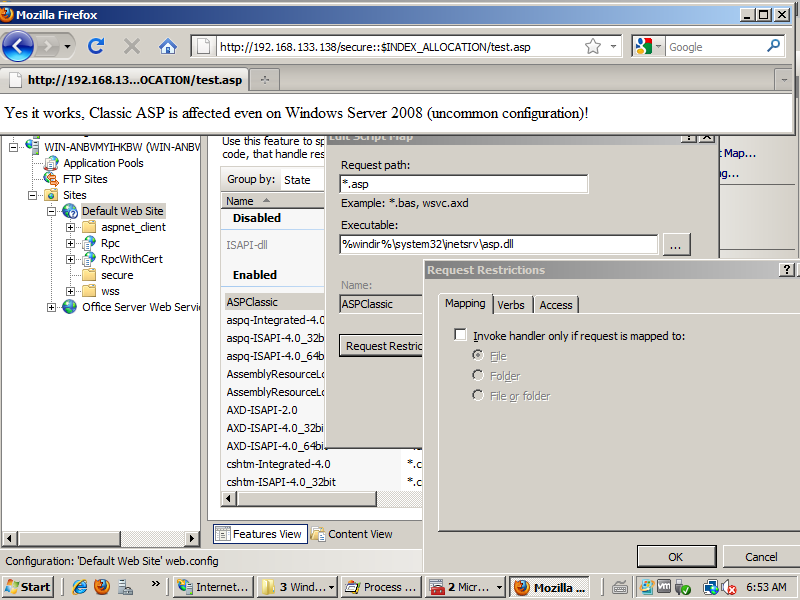
Task: Click the Application Pools icon in tree
Action: (52, 163)
